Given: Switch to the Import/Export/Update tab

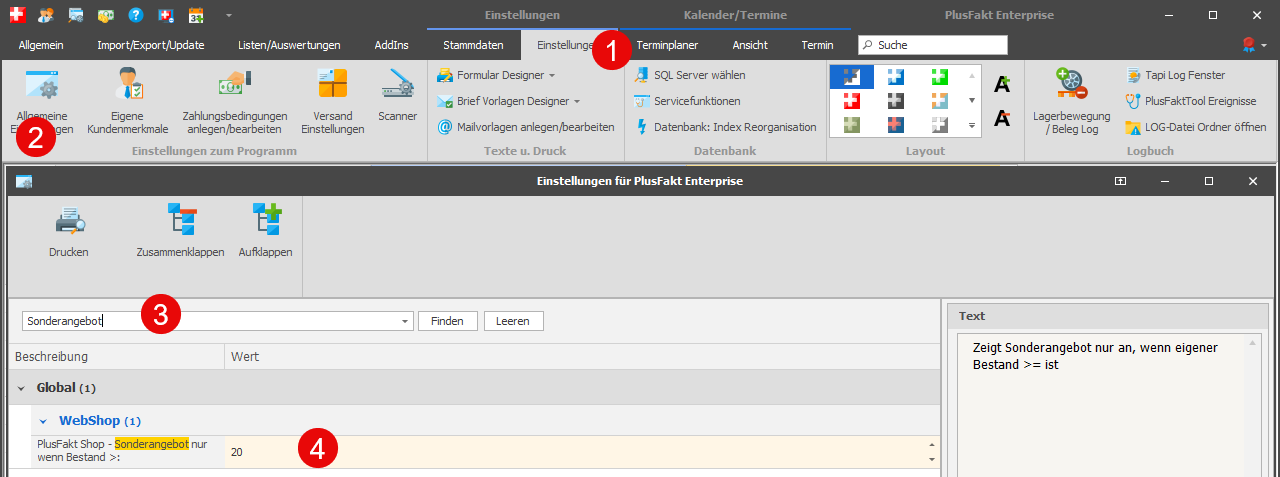Looking at the screenshot, I should 149,45.
